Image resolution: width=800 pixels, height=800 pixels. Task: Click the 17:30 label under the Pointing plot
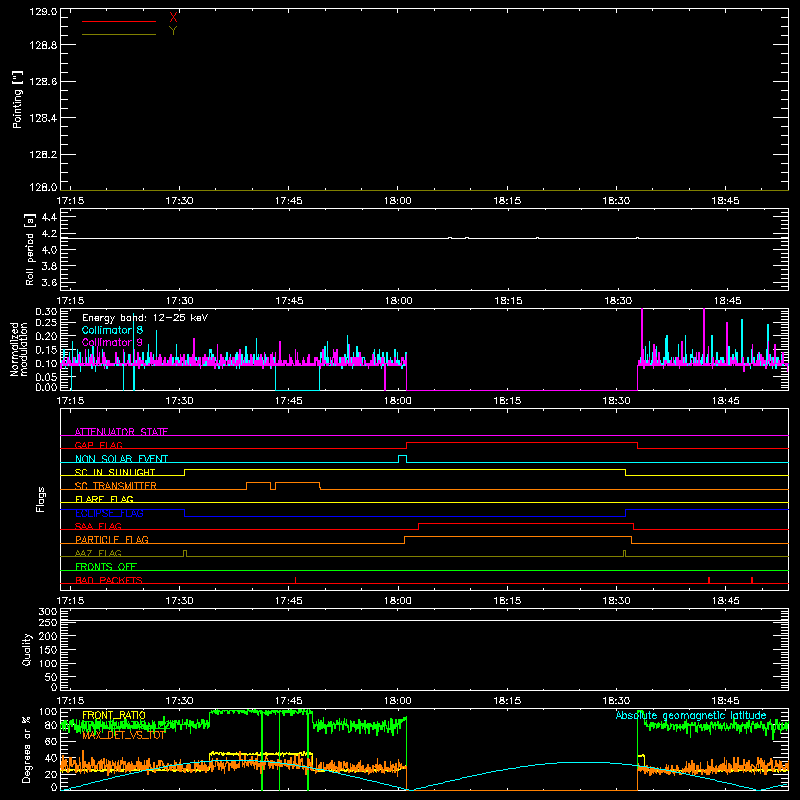click(x=180, y=201)
